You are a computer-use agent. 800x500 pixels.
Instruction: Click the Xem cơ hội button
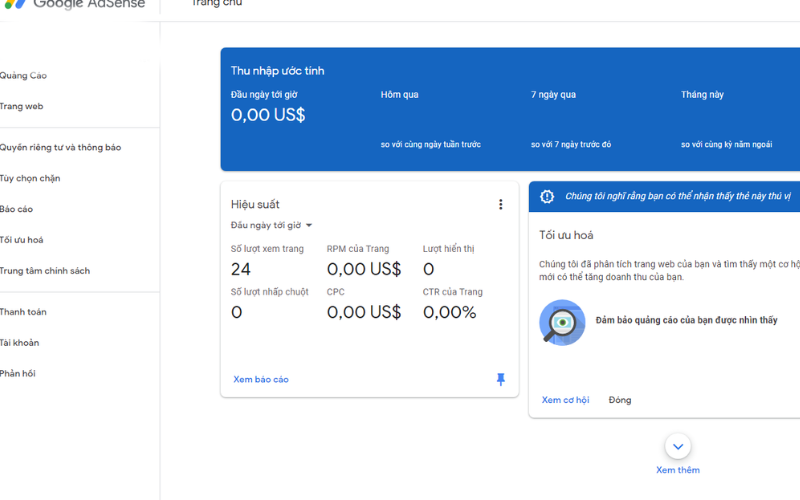click(x=565, y=400)
